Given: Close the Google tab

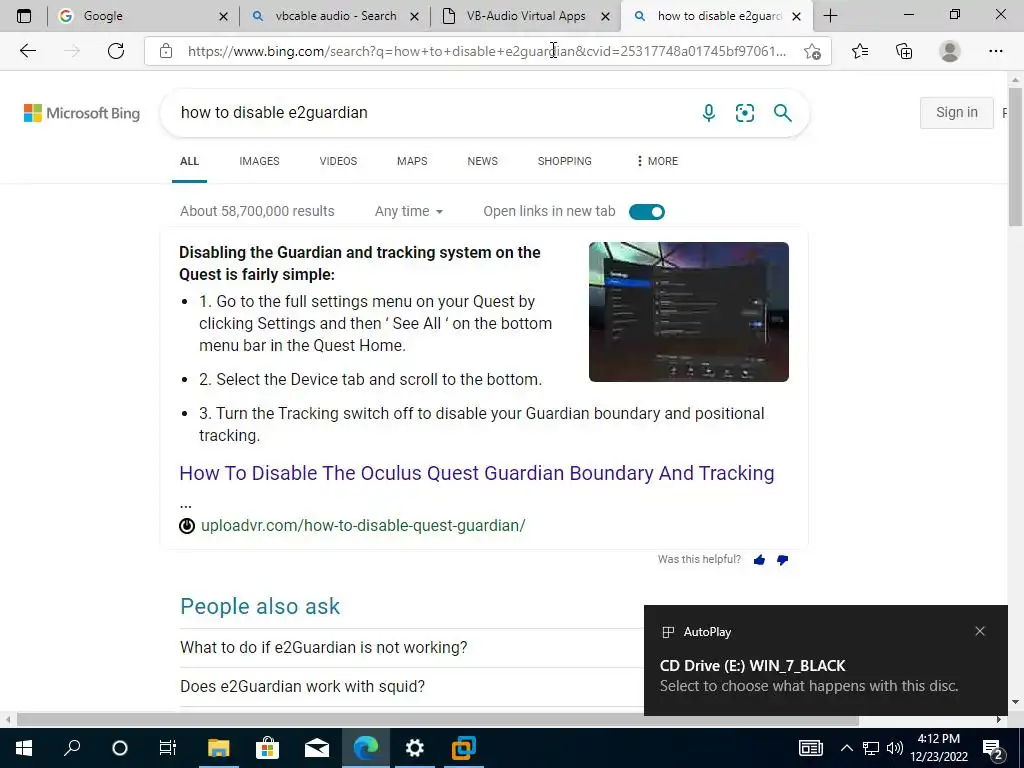Looking at the screenshot, I should 223,16.
